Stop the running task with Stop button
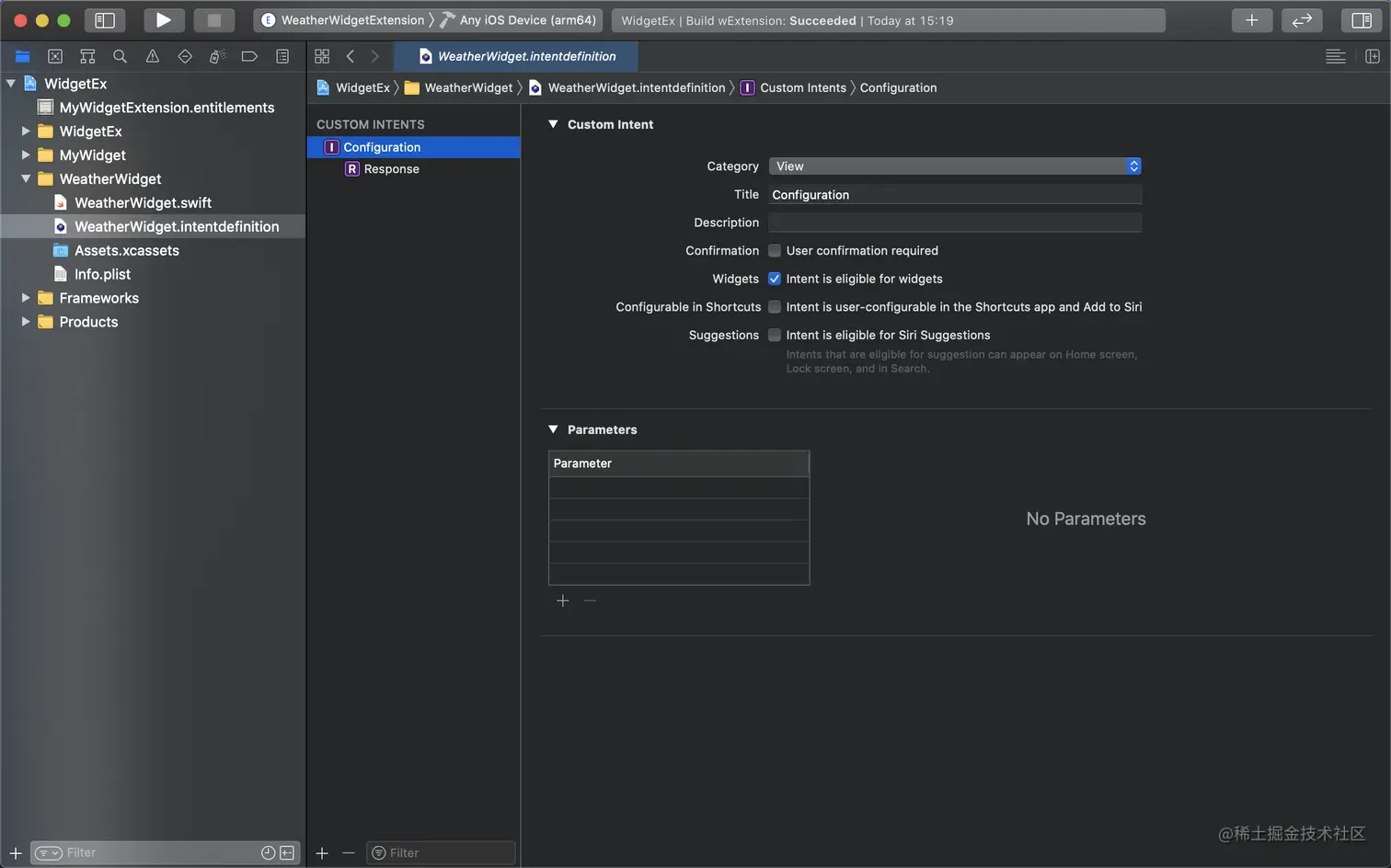This screenshot has width=1391, height=868. coord(213,19)
